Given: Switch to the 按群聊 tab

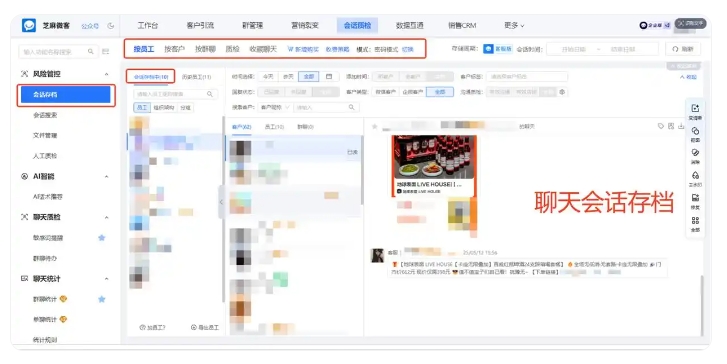Looking at the screenshot, I should pyautogui.click(x=205, y=49).
